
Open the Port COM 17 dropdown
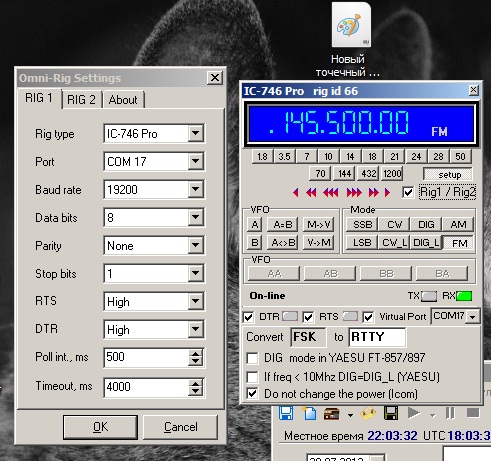click(x=196, y=161)
